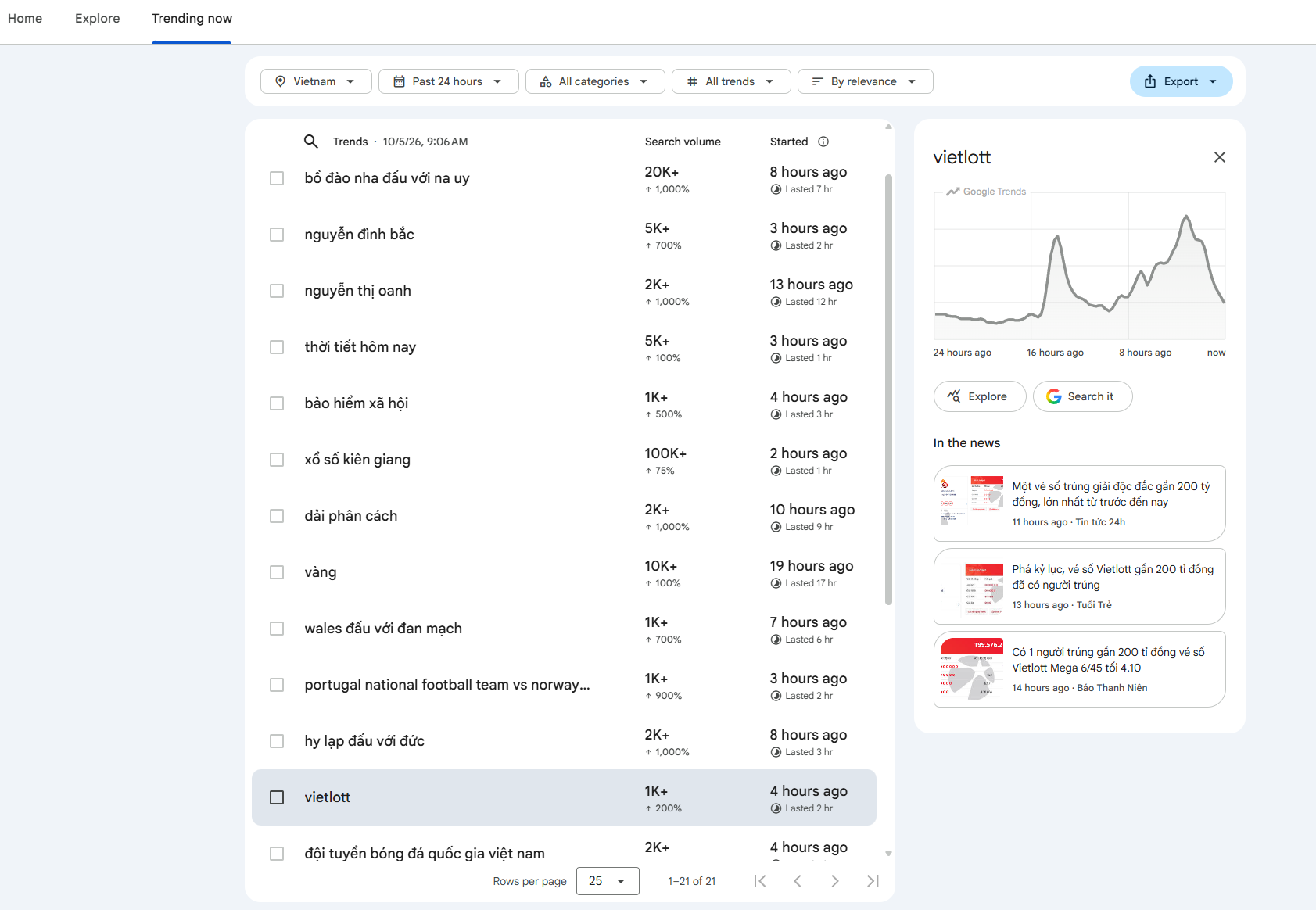Viewport: 1316px width, 910px height.
Task: Go to the next page of results
Action: [x=835, y=881]
